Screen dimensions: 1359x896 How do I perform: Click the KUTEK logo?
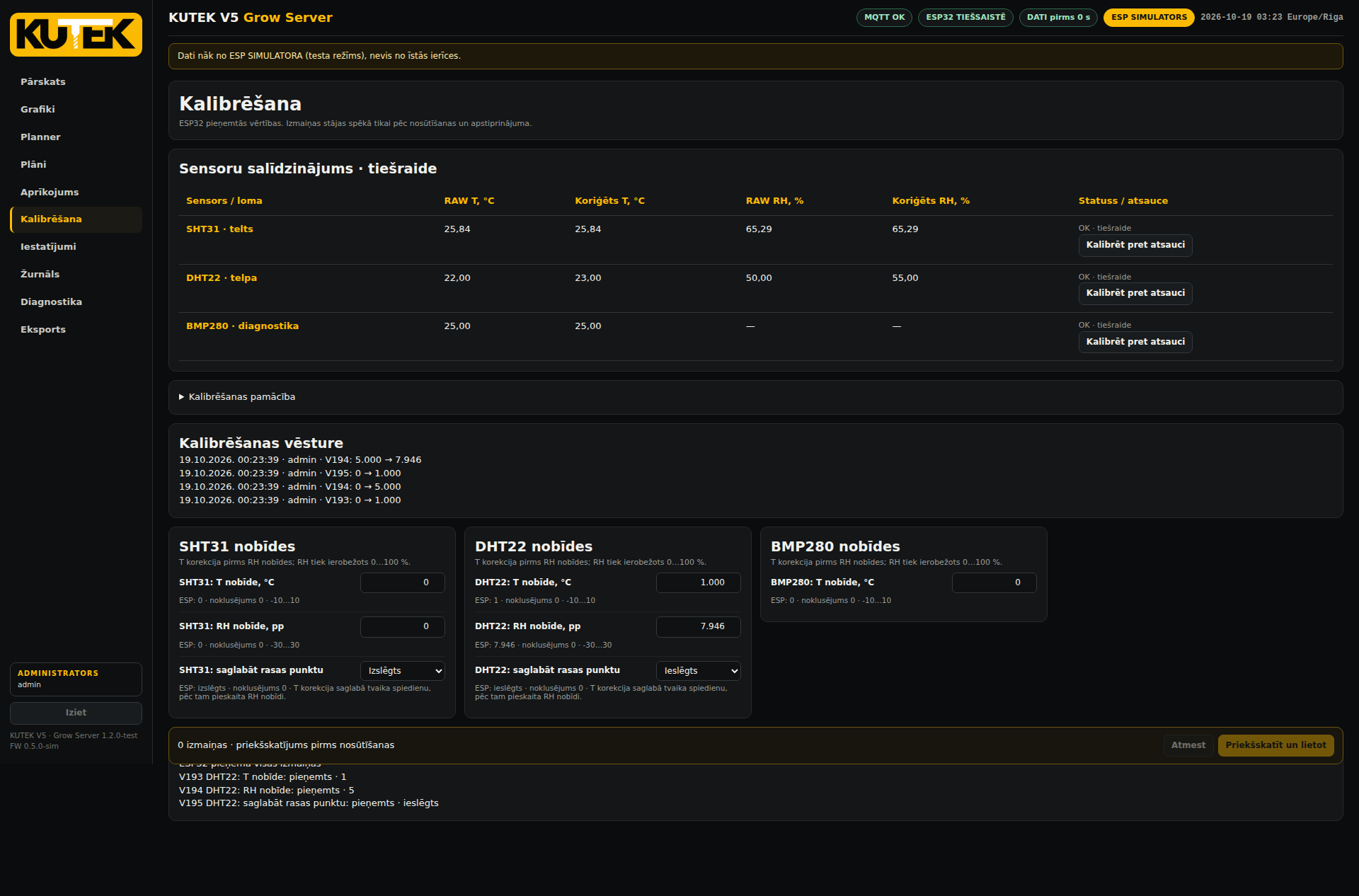click(76, 35)
